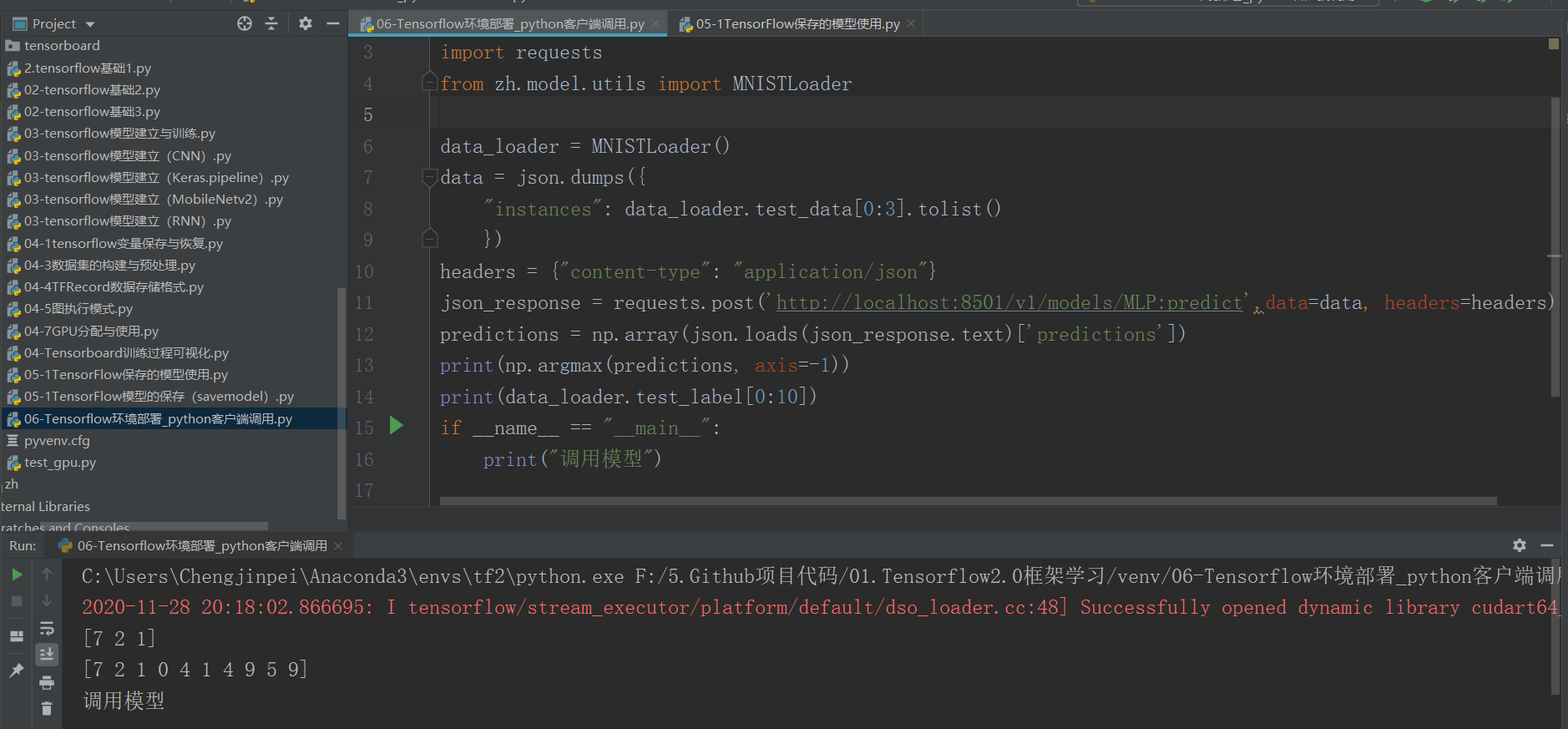Open Run panel settings gear
The image size is (1568, 729).
[x=1520, y=545]
